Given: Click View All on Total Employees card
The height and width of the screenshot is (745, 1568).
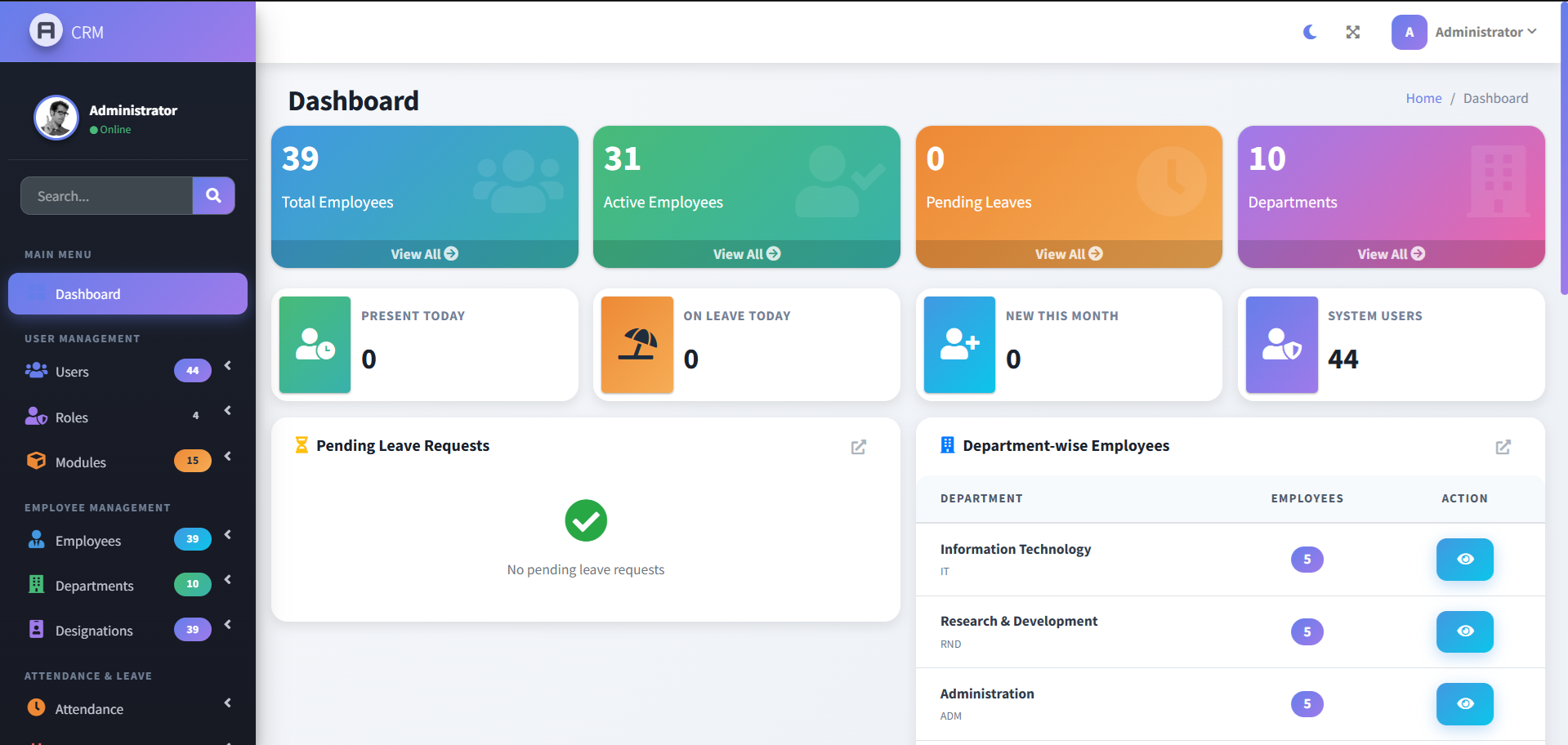Looking at the screenshot, I should point(424,253).
